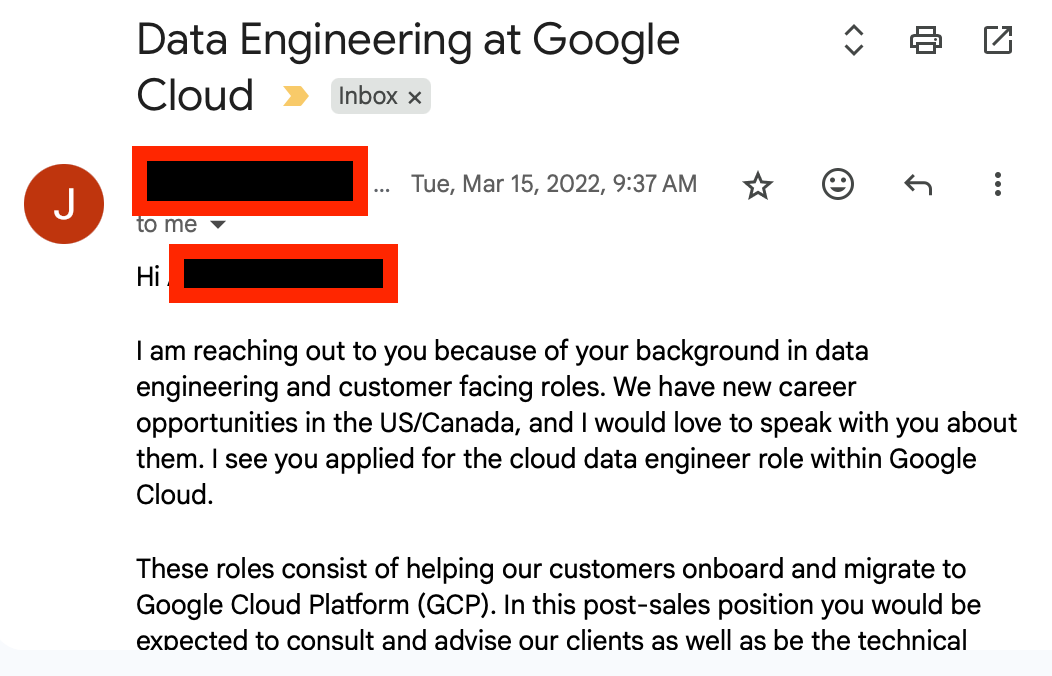Click the redacted sender name

(250, 181)
